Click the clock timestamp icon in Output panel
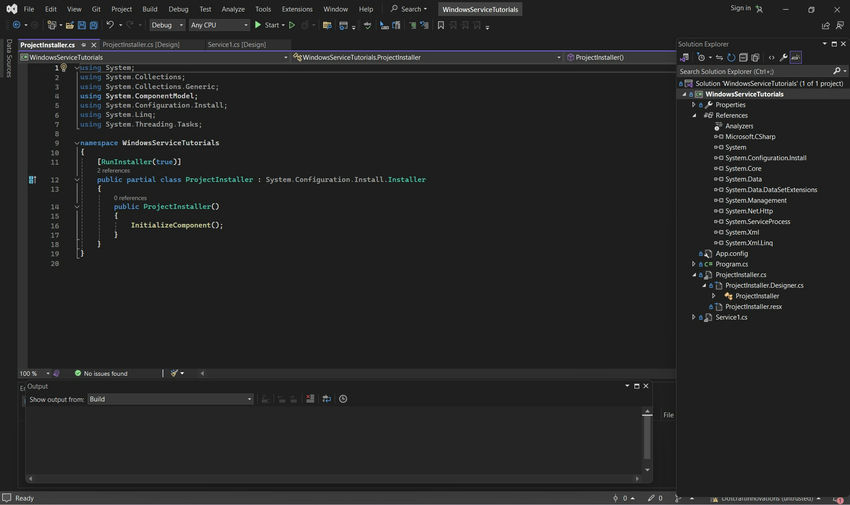This screenshot has width=850, height=505. (x=343, y=399)
